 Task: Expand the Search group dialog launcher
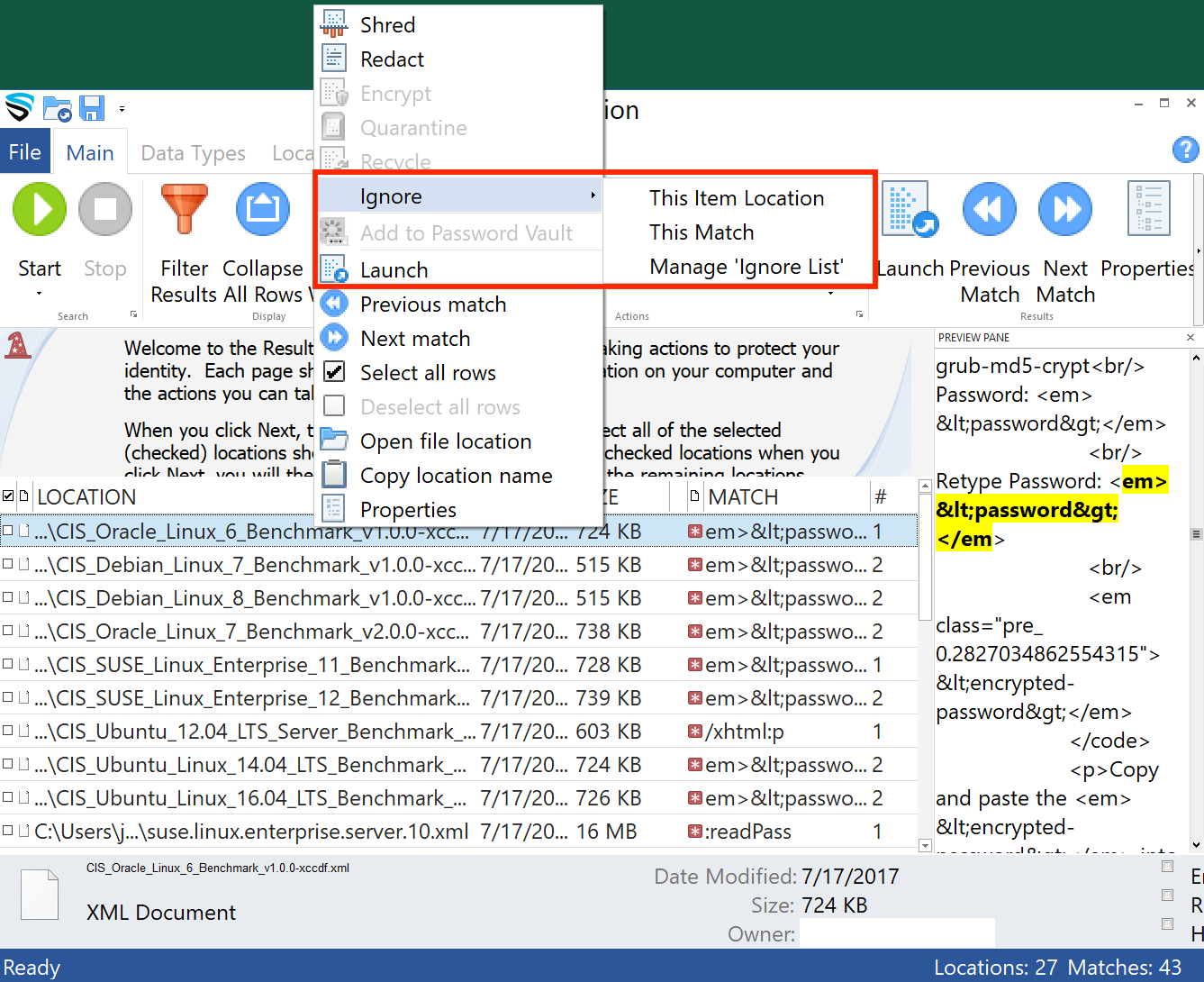click(x=133, y=314)
